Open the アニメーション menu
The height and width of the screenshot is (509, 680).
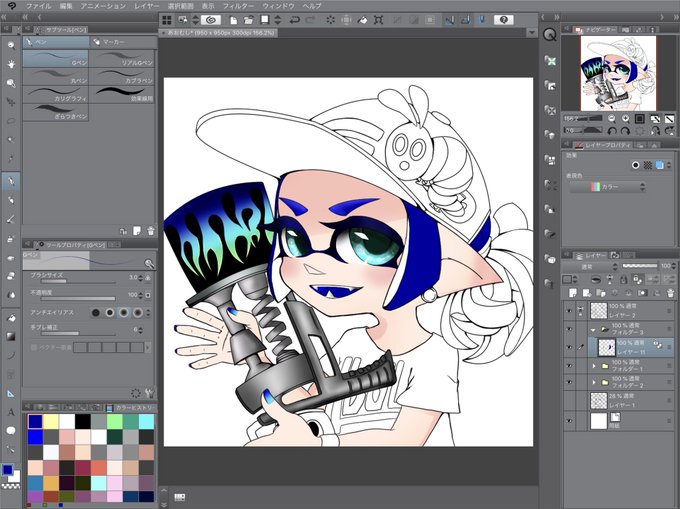coord(103,6)
